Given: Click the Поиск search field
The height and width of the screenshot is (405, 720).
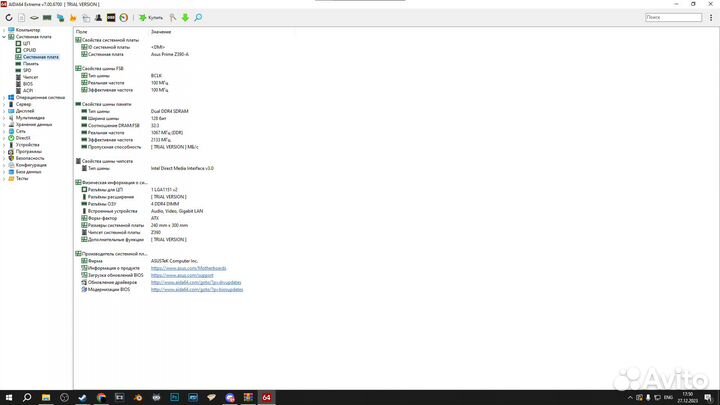Looking at the screenshot, I should [x=673, y=17].
